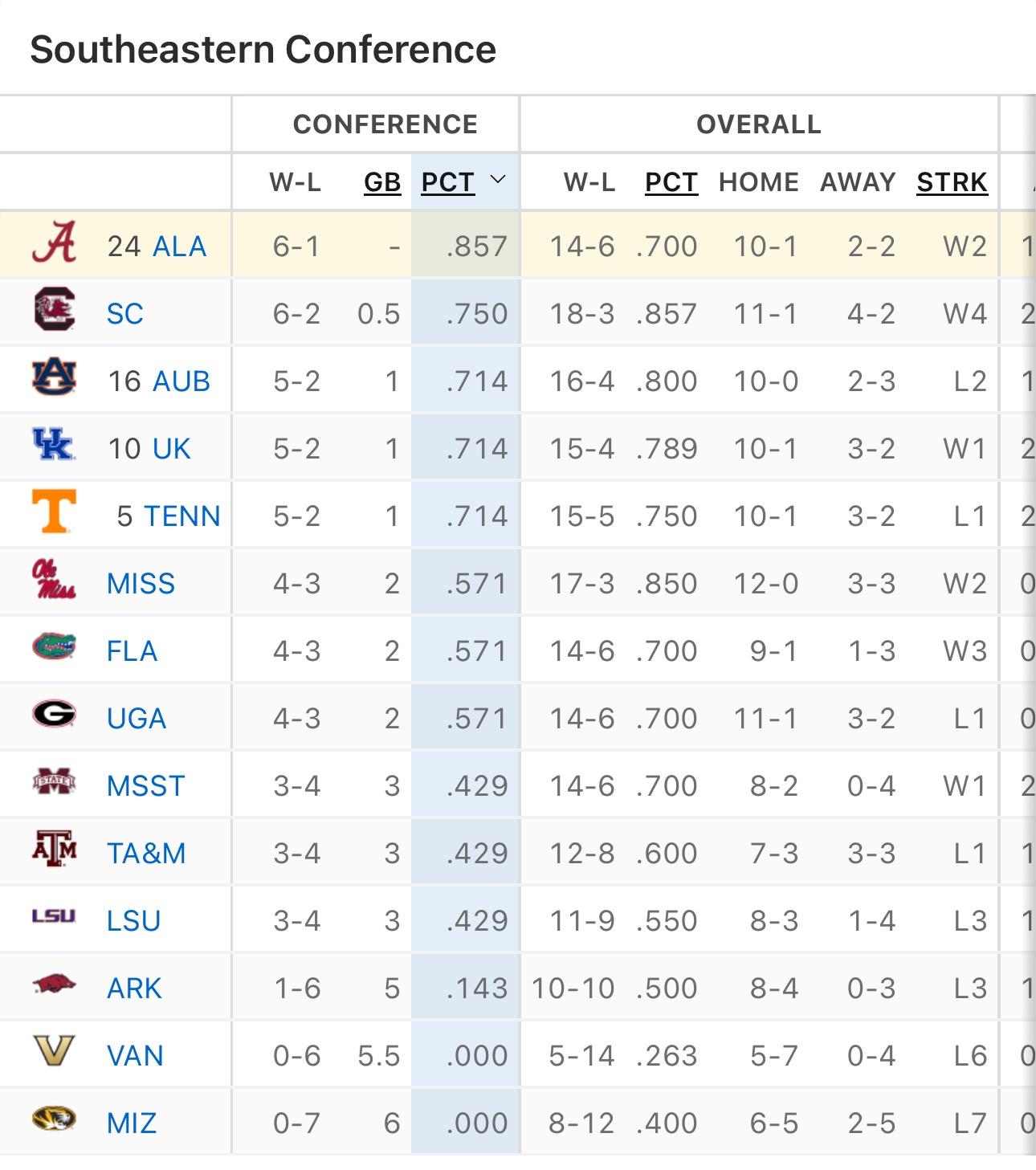Sort by conference PCT column header
Viewport: 1036px width, 1170px height.
447,182
